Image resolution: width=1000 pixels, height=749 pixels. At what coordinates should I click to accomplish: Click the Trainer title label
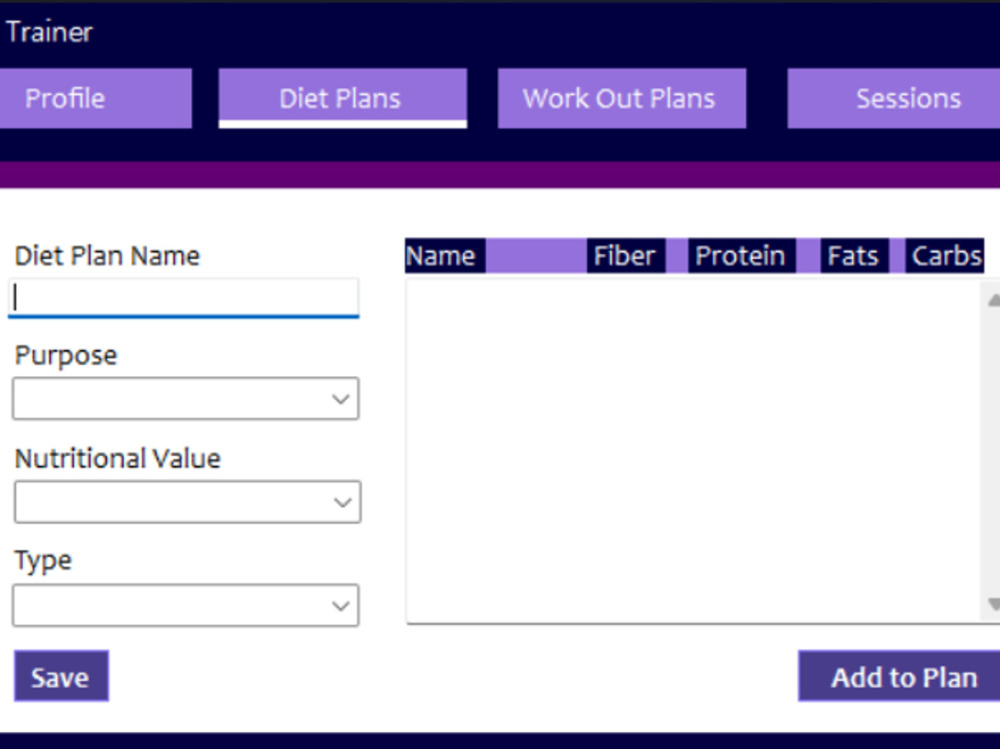point(48,31)
